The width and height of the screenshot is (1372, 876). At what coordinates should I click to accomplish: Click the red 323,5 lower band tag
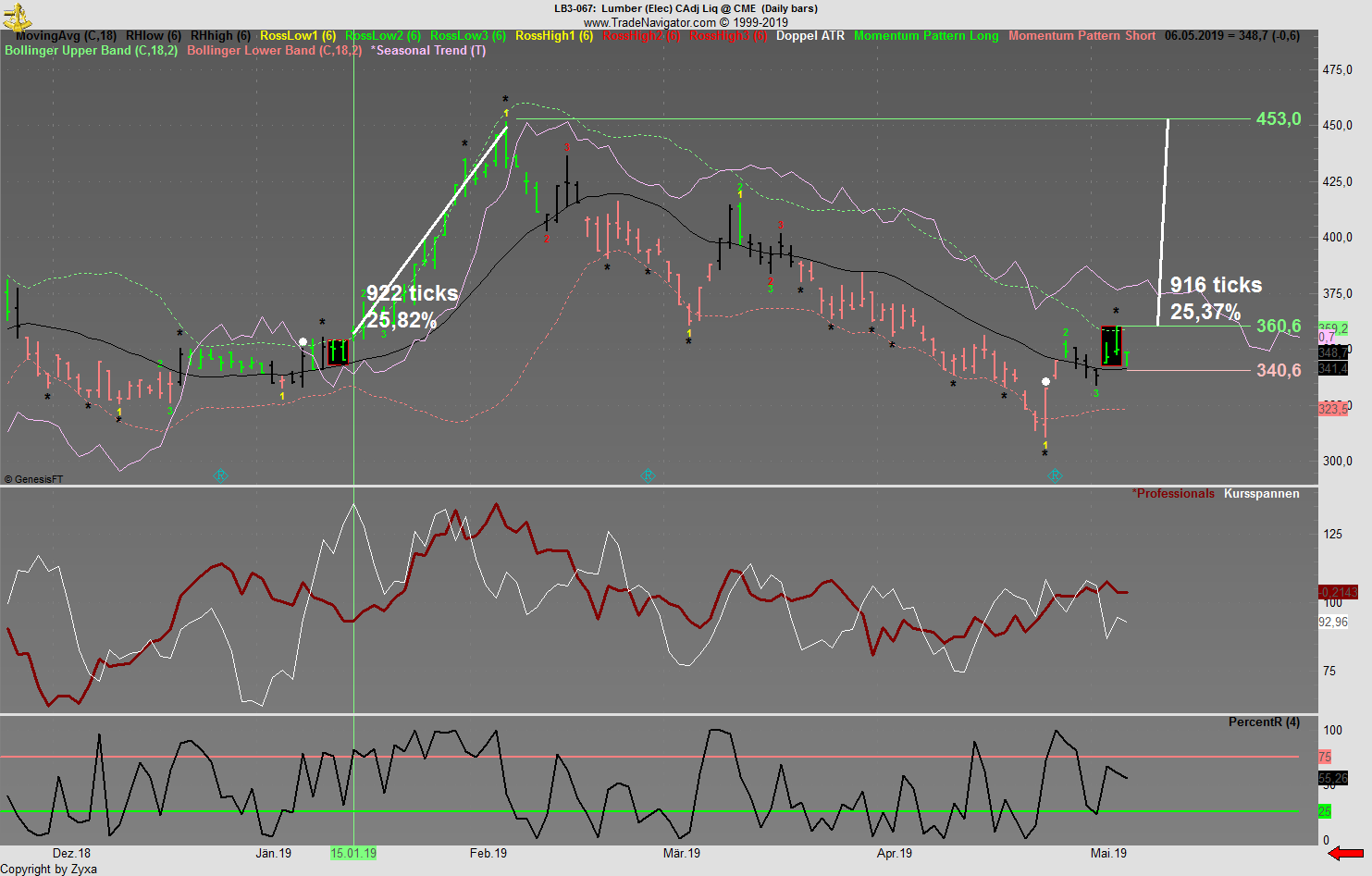pos(1333,409)
